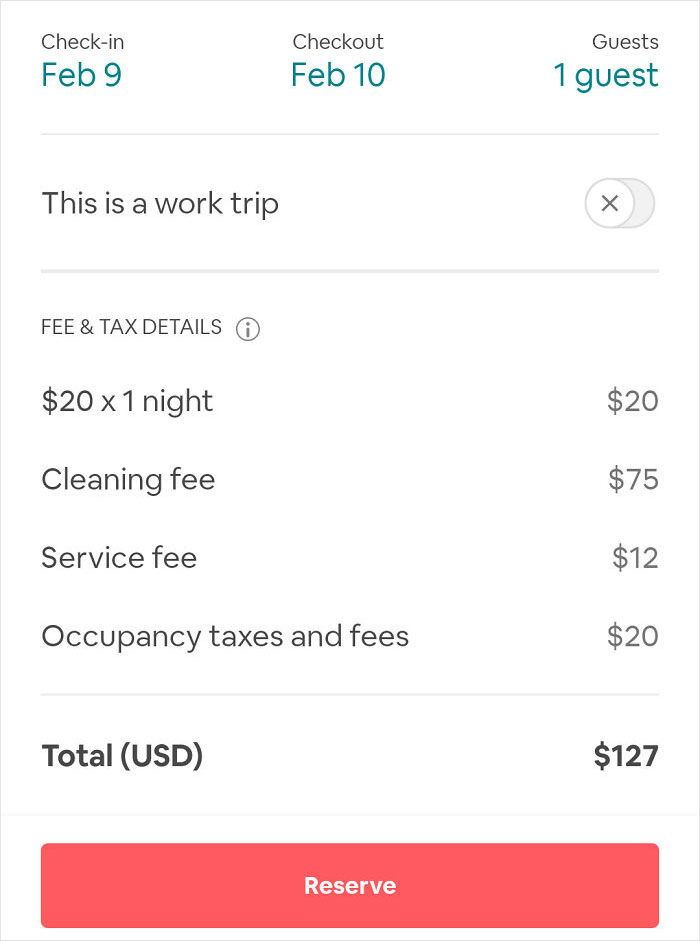Image resolution: width=700 pixels, height=941 pixels.
Task: Toggle 'This is a work trip' off-switch
Action: click(619, 203)
